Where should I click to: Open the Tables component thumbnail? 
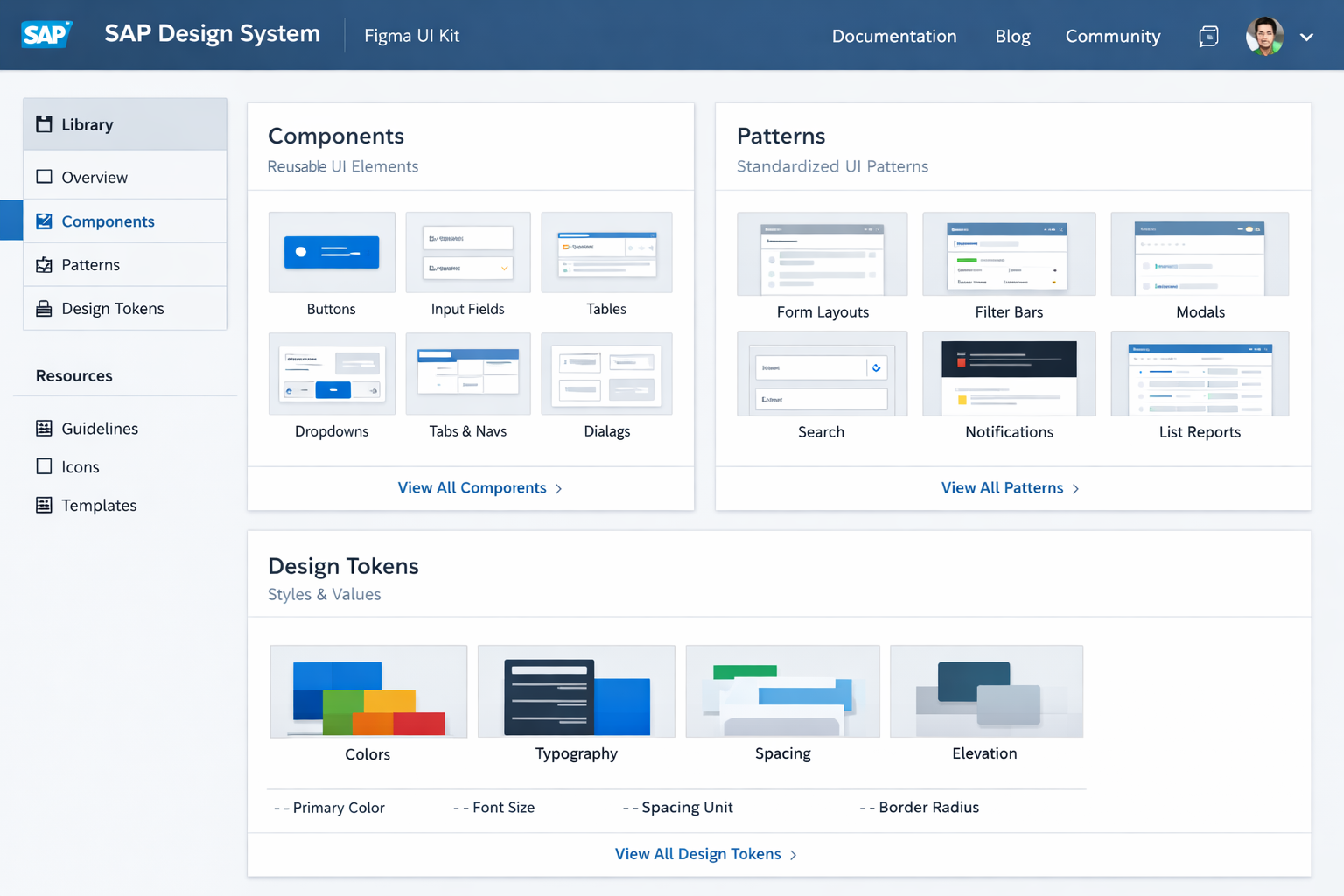(x=606, y=252)
